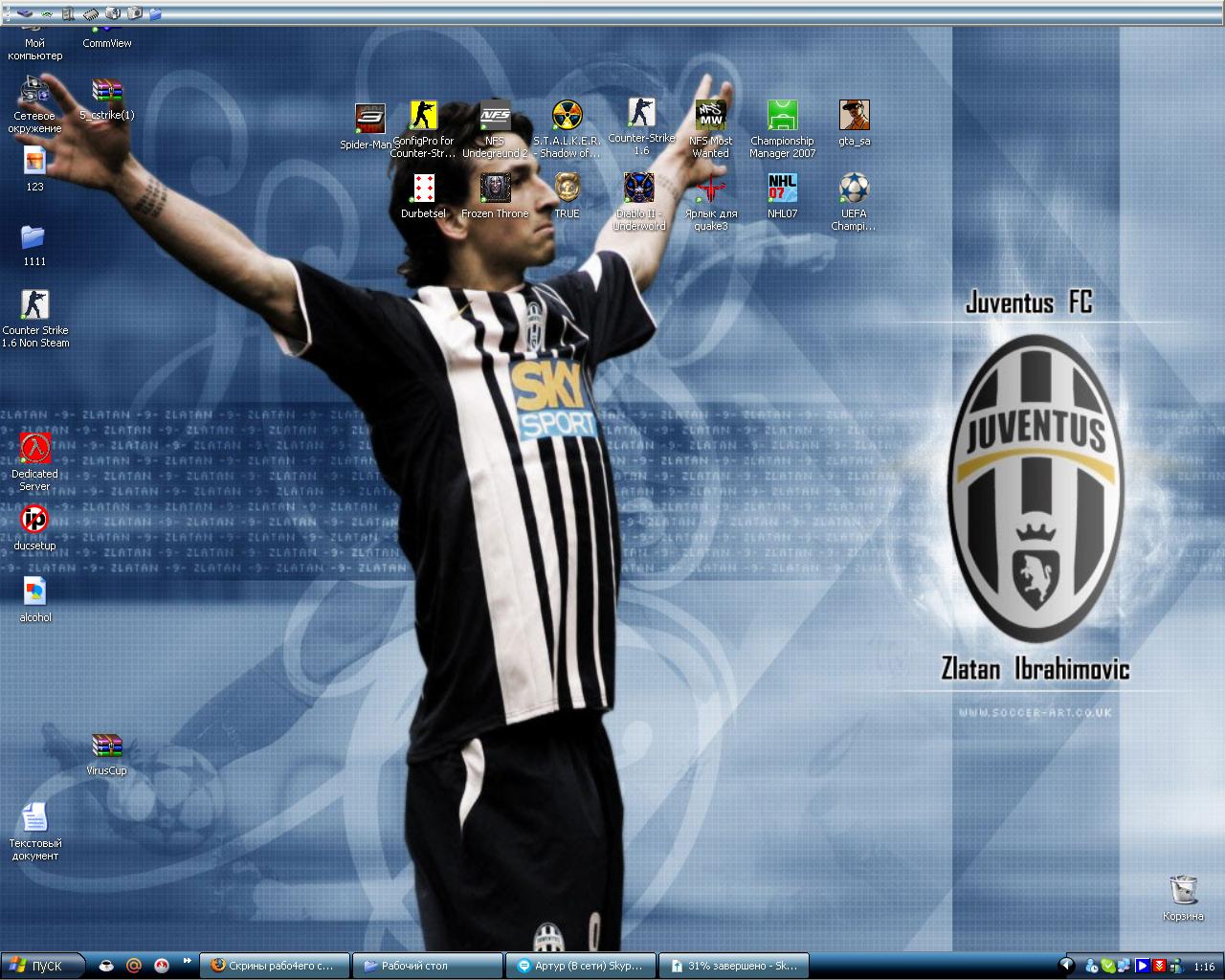Click the blue play-arrow tray icon
This screenshot has width=1225, height=980.
1143,966
